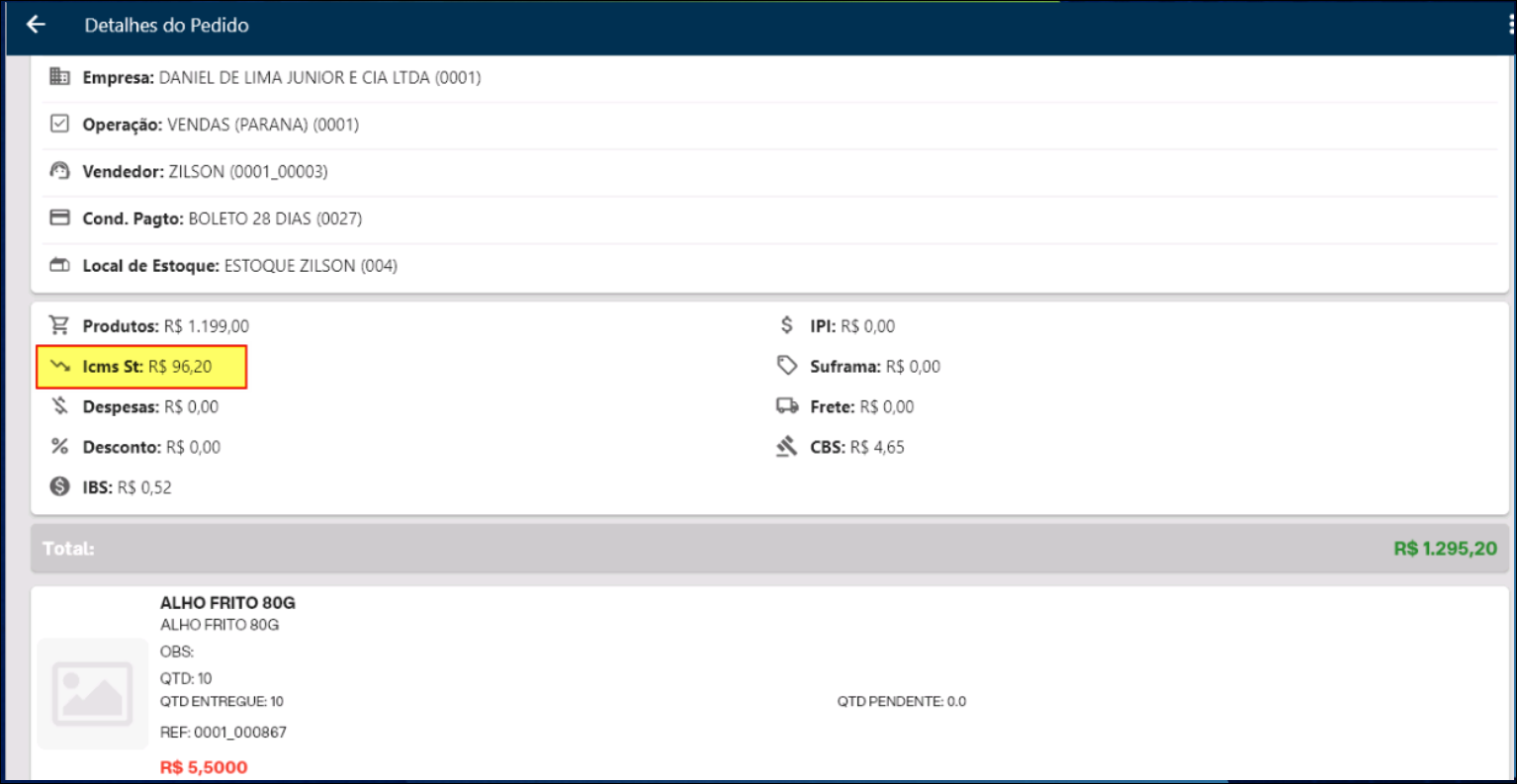Go back using the arrow icon
Viewport: 1517px width, 784px height.
[x=37, y=25]
